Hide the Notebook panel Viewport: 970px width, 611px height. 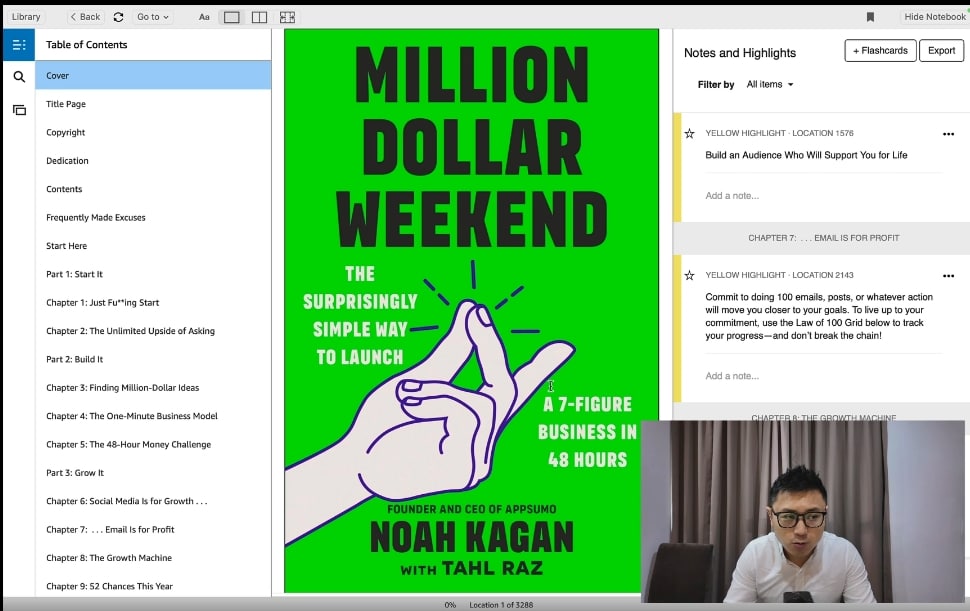934,17
